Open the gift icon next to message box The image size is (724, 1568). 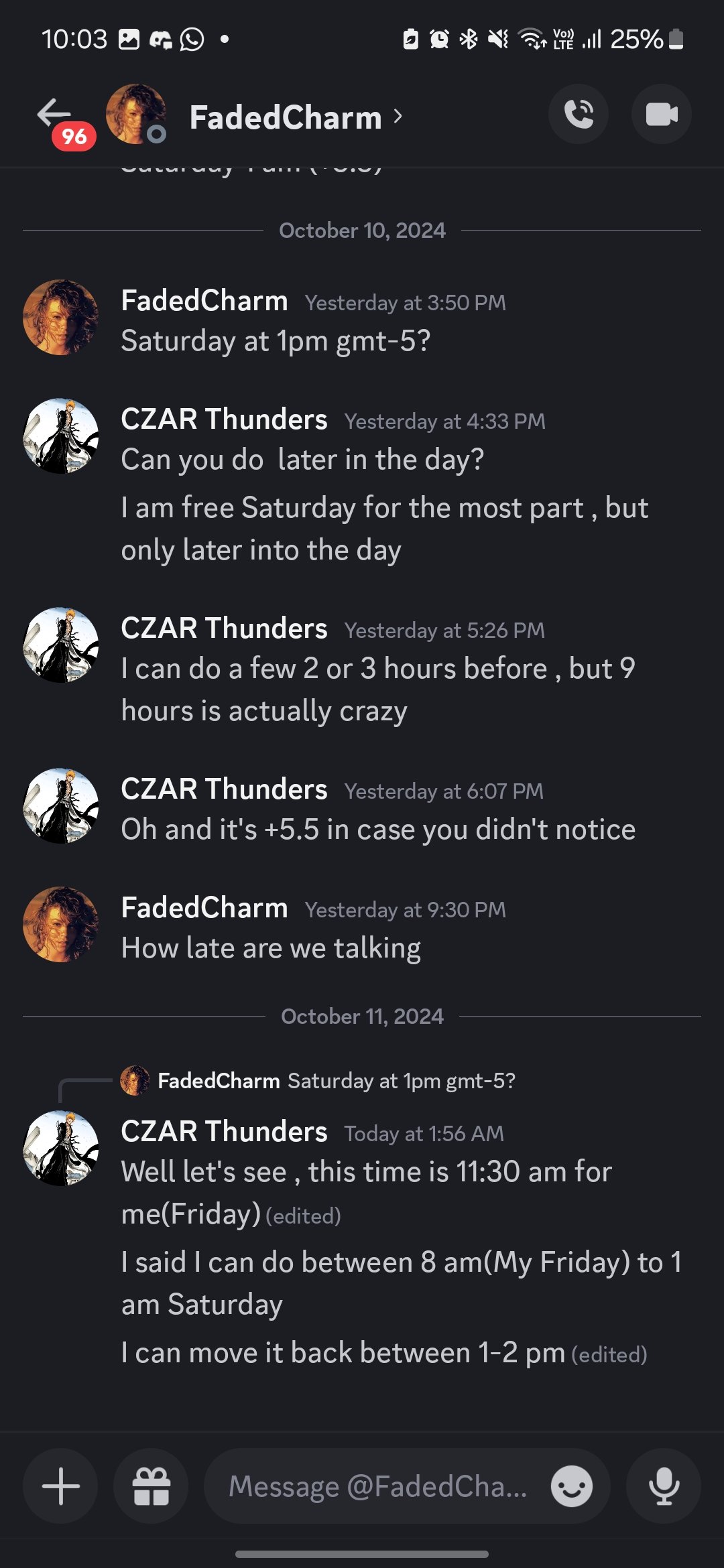(x=151, y=1486)
